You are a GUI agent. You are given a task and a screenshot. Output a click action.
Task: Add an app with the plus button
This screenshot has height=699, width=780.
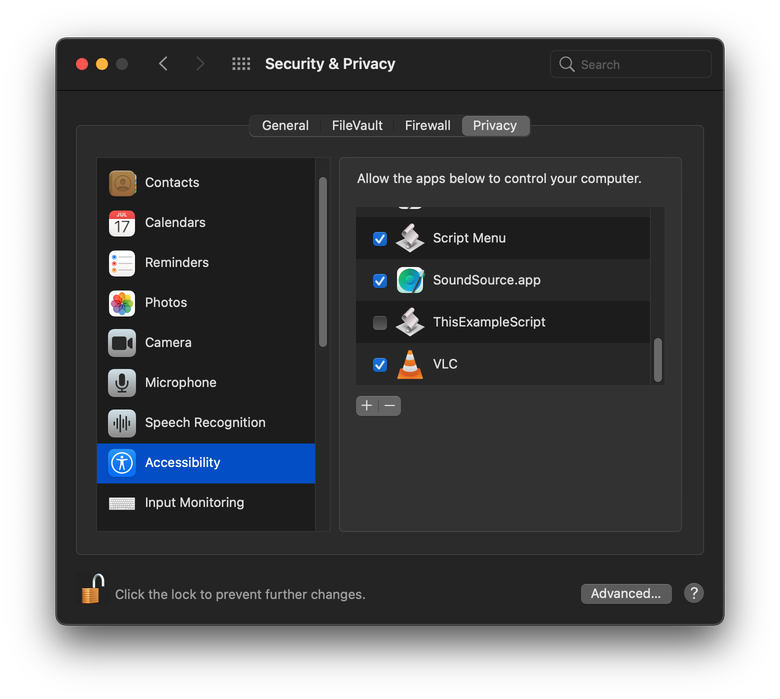click(367, 405)
